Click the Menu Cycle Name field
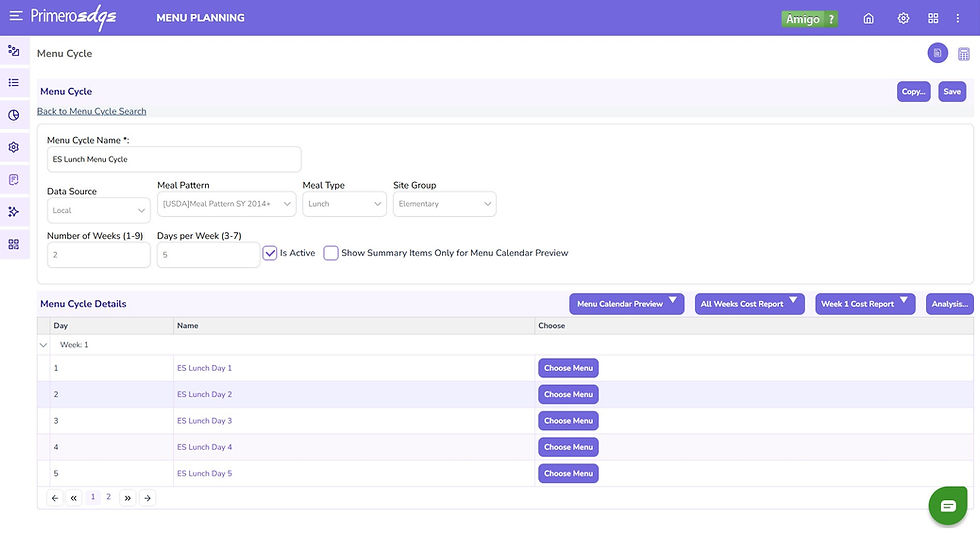 [x=174, y=159]
